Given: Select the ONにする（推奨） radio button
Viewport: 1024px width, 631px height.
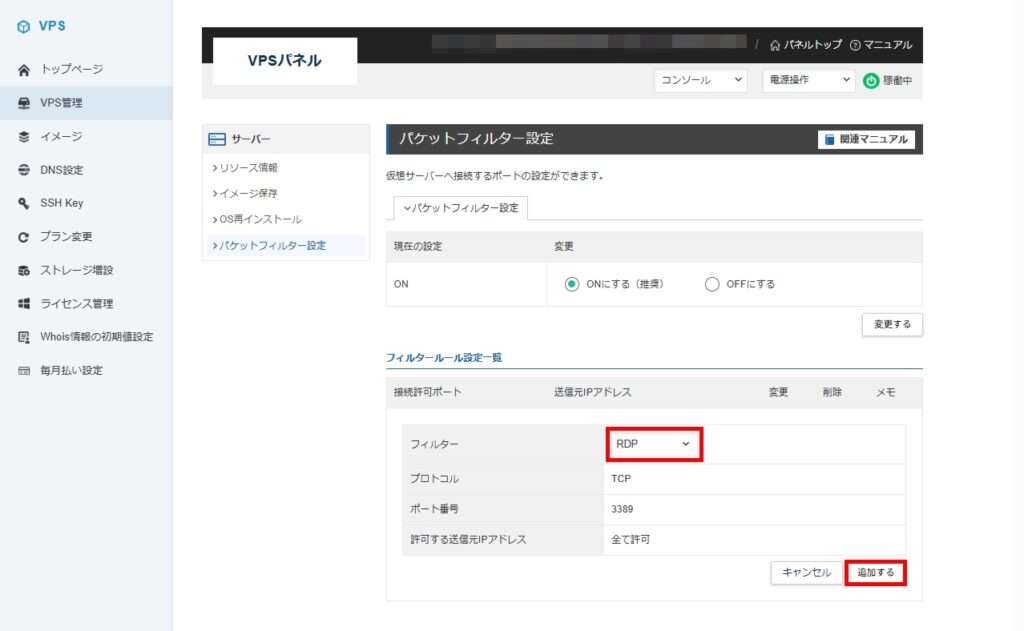Looking at the screenshot, I should click(x=572, y=284).
